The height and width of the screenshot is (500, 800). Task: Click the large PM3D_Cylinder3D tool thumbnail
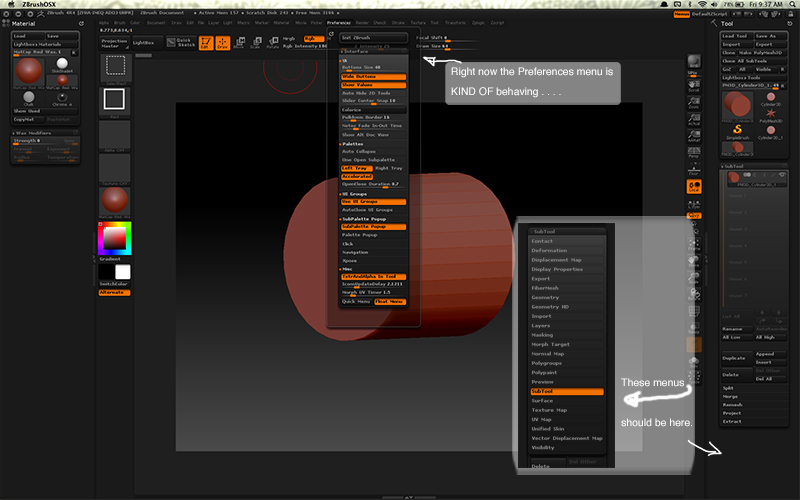click(737, 107)
